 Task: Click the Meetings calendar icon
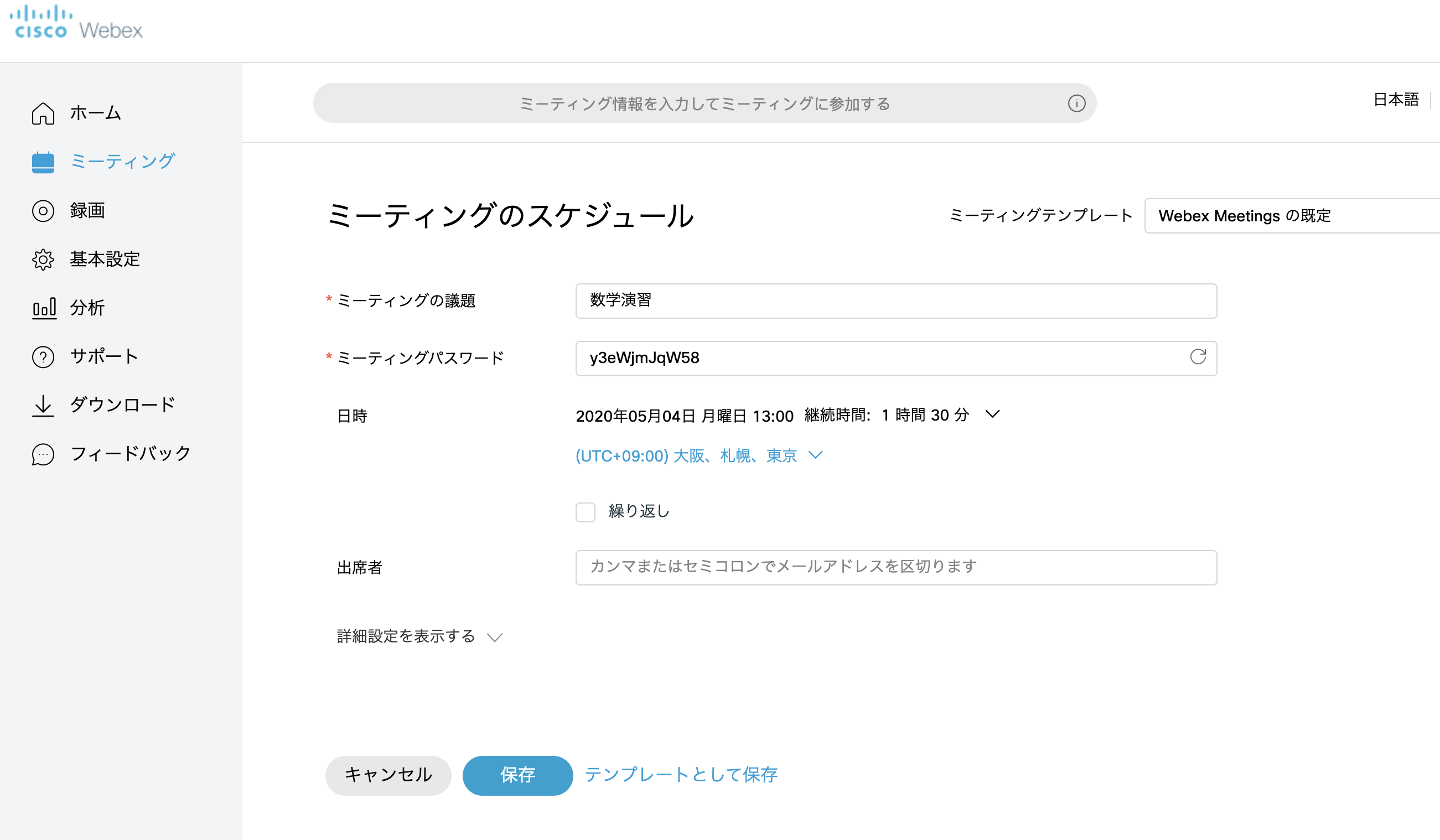[43, 162]
